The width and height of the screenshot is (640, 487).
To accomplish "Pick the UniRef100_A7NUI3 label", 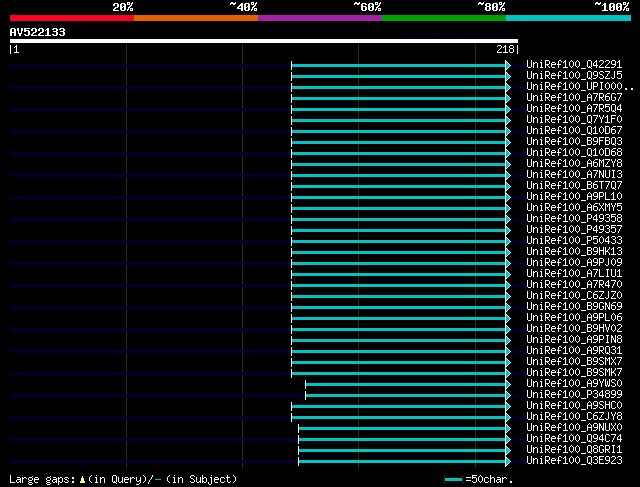I will (574, 175).
